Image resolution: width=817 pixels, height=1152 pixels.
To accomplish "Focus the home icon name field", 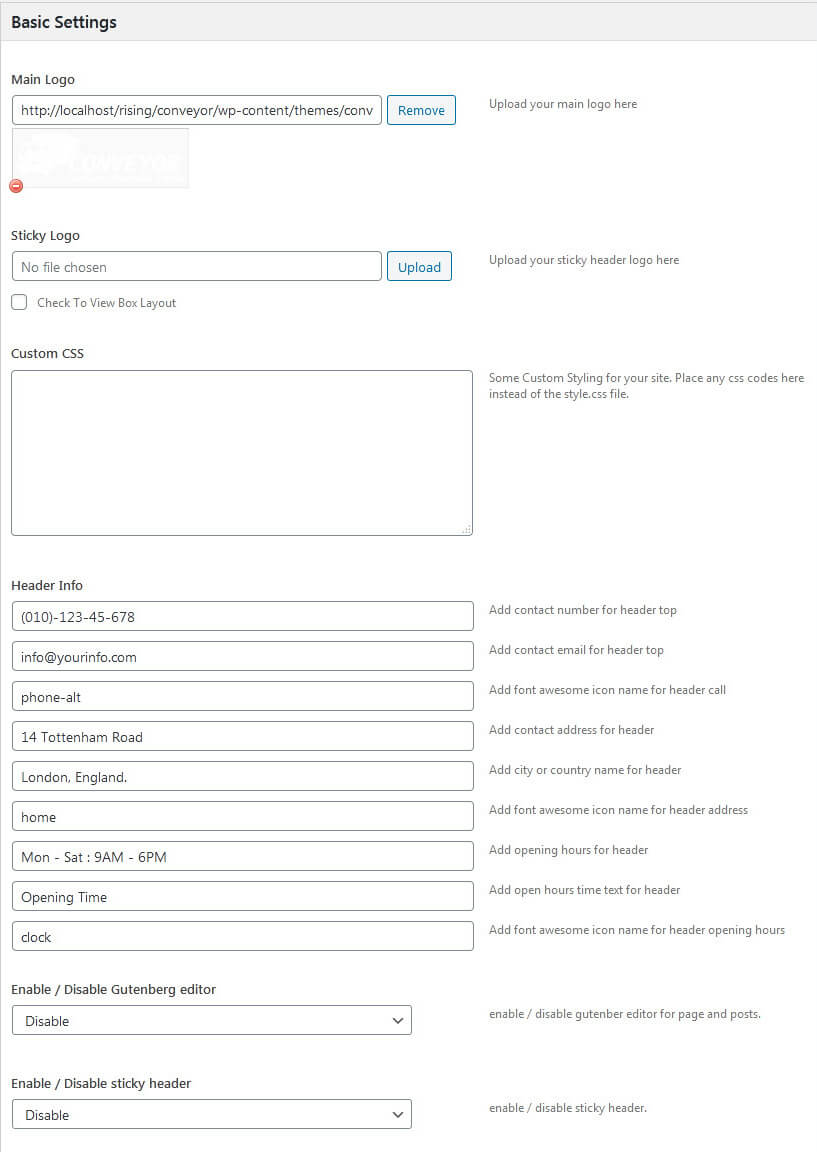I will click(241, 816).
